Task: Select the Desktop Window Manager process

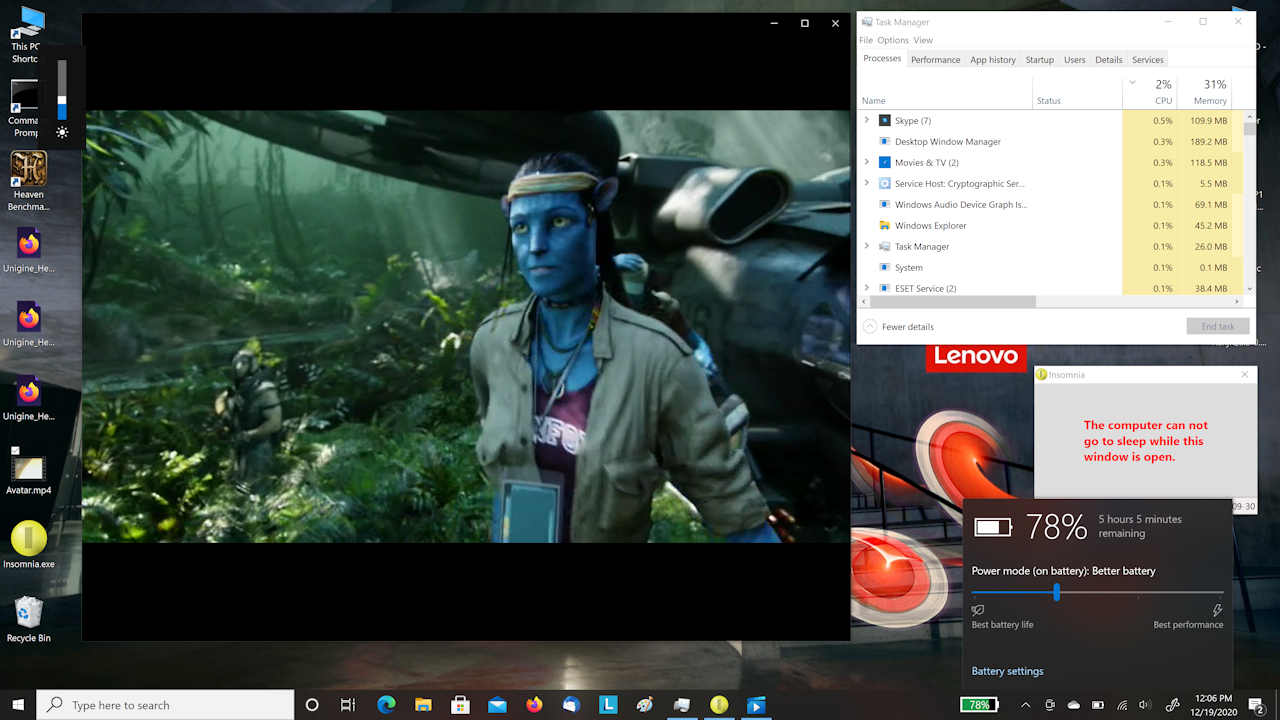Action: [x=1050, y=141]
